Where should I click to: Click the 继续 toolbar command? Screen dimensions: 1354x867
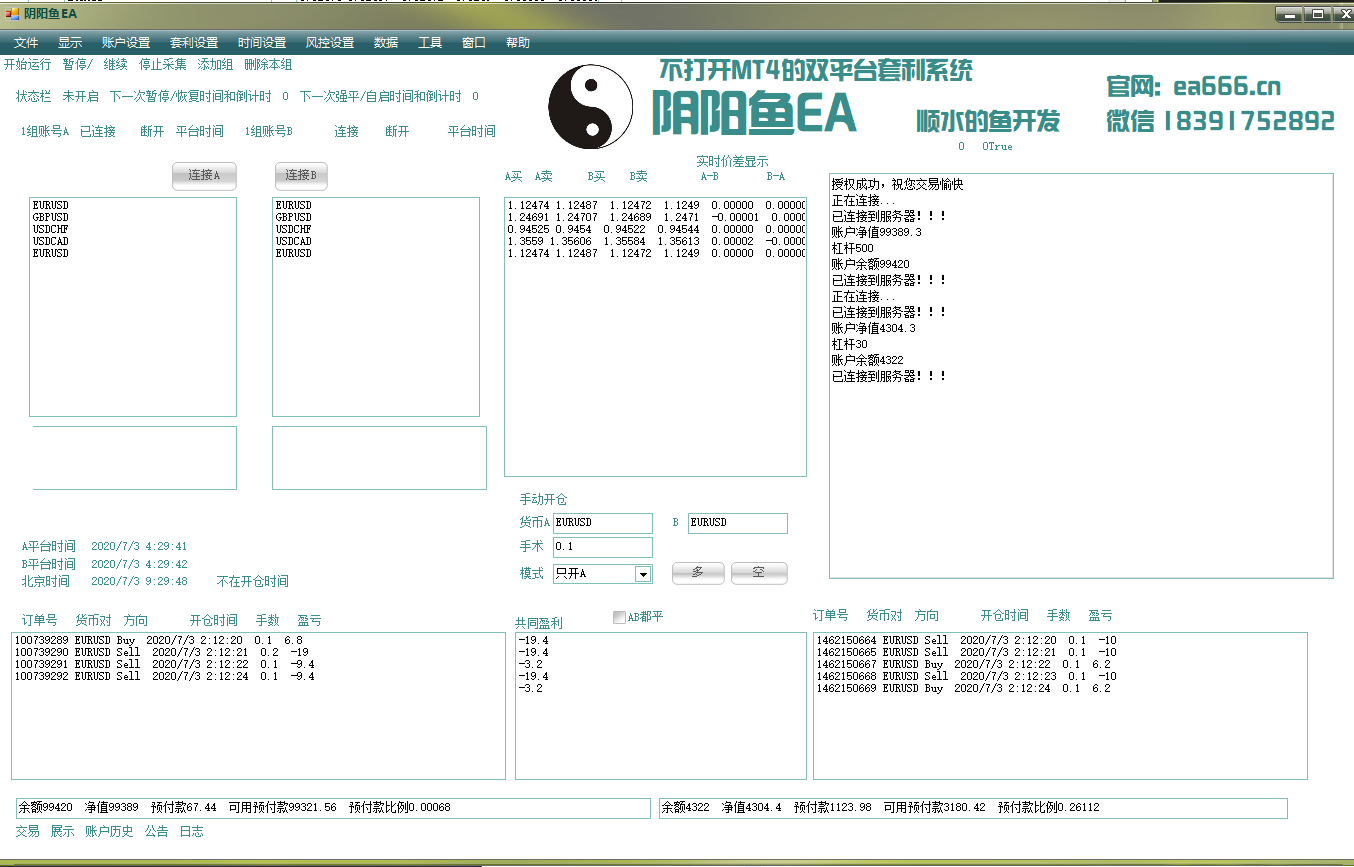115,65
